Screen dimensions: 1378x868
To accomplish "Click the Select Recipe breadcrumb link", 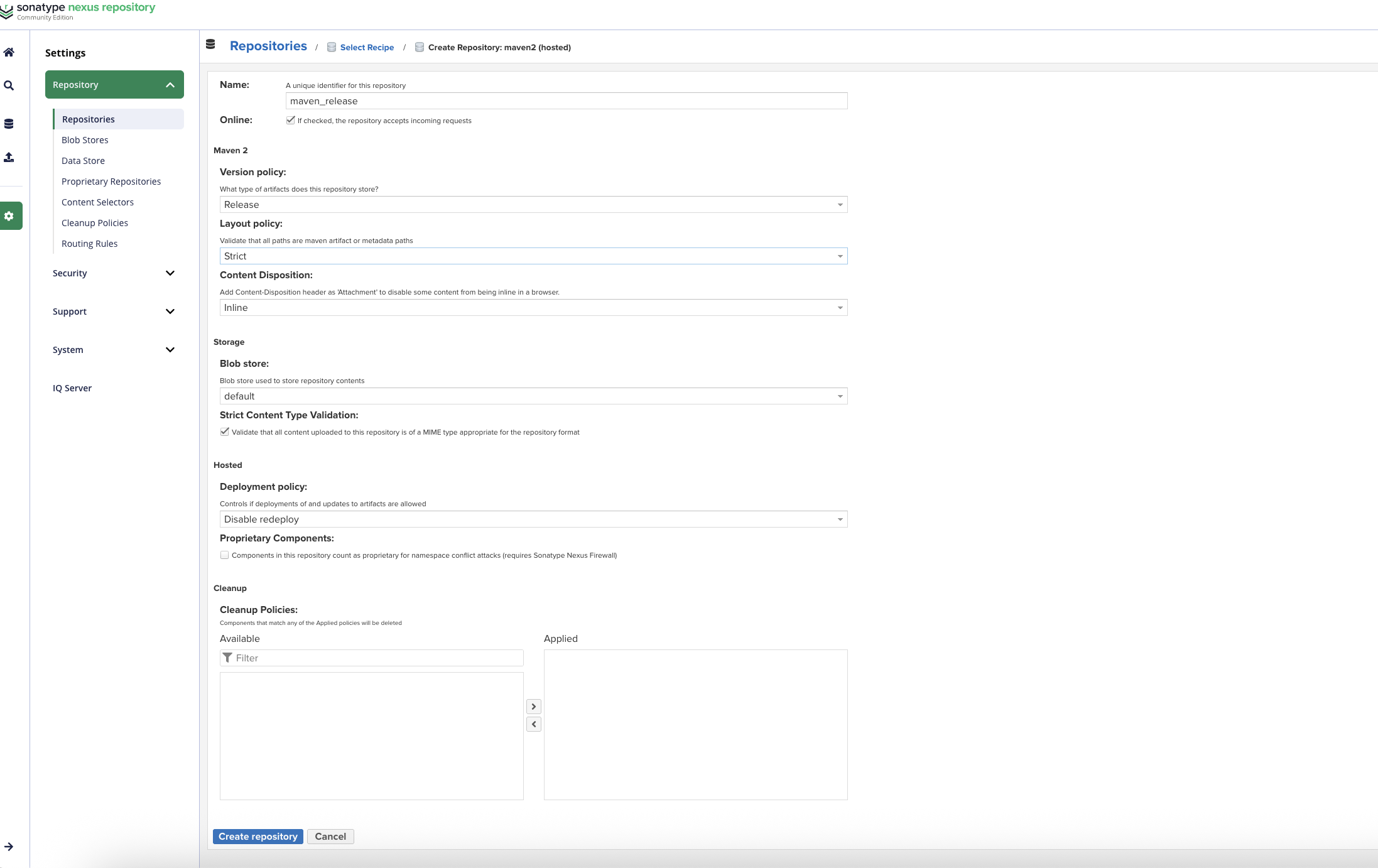I will click(367, 48).
